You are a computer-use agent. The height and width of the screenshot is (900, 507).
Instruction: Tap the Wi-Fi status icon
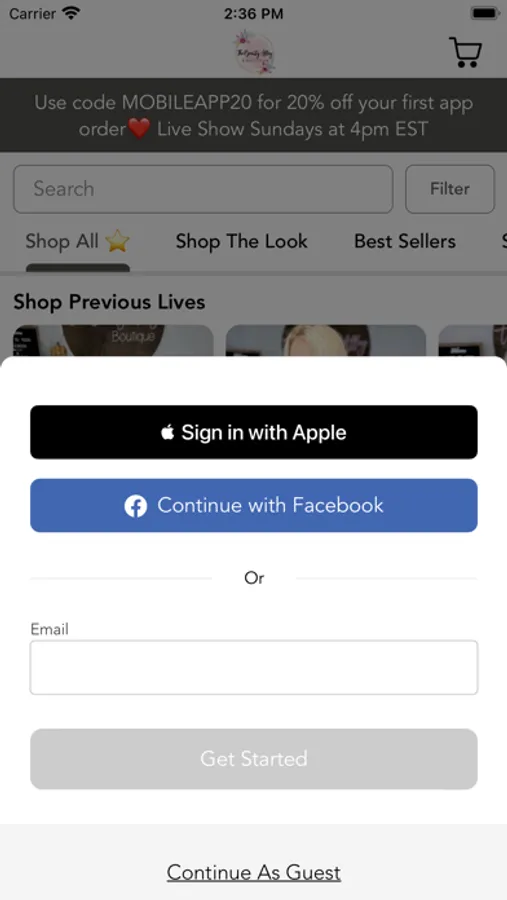point(71,13)
